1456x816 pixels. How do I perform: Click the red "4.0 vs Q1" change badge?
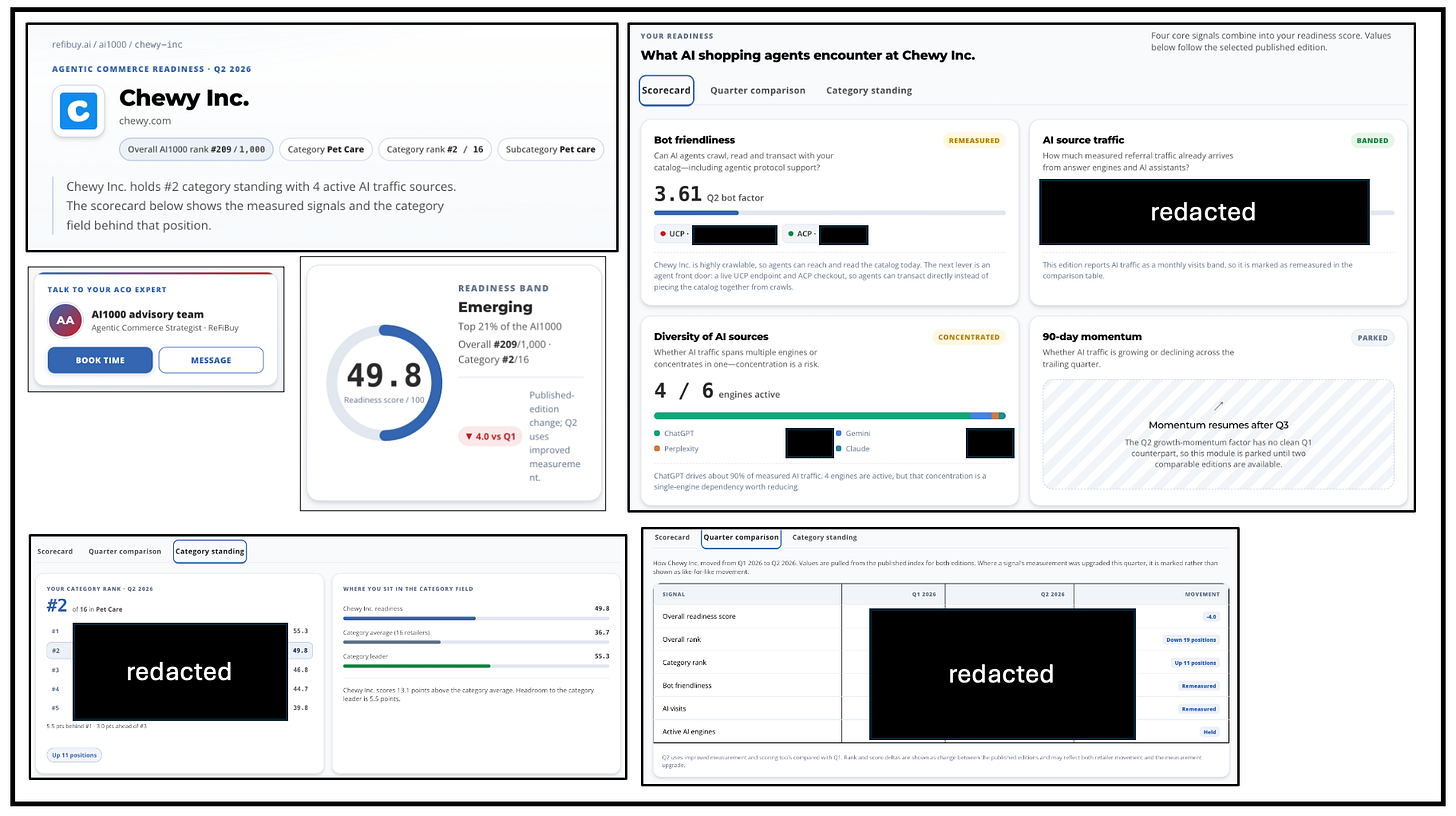point(490,436)
